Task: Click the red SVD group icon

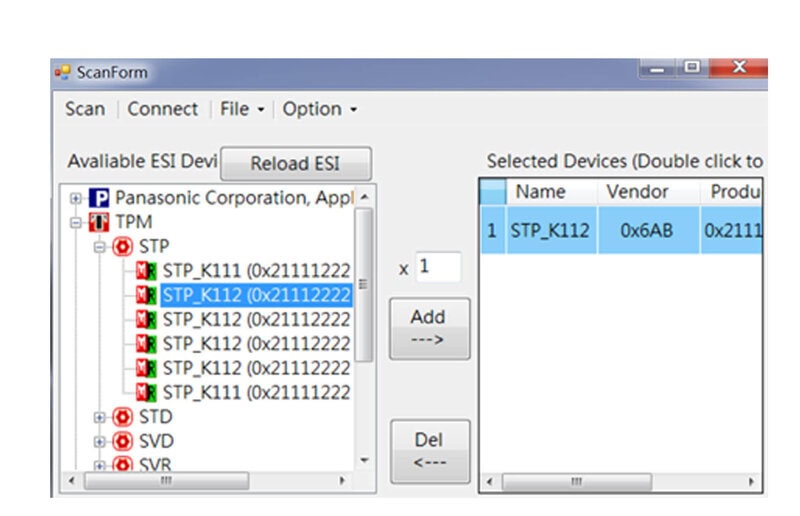Action: tap(122, 441)
